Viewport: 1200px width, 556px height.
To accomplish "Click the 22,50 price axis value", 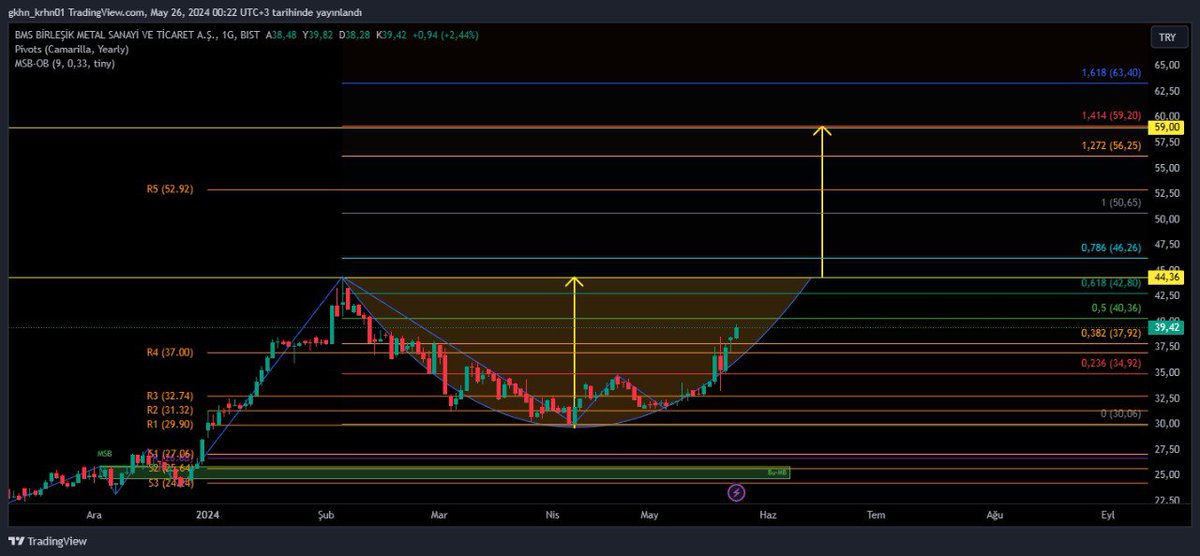I will [1167, 501].
